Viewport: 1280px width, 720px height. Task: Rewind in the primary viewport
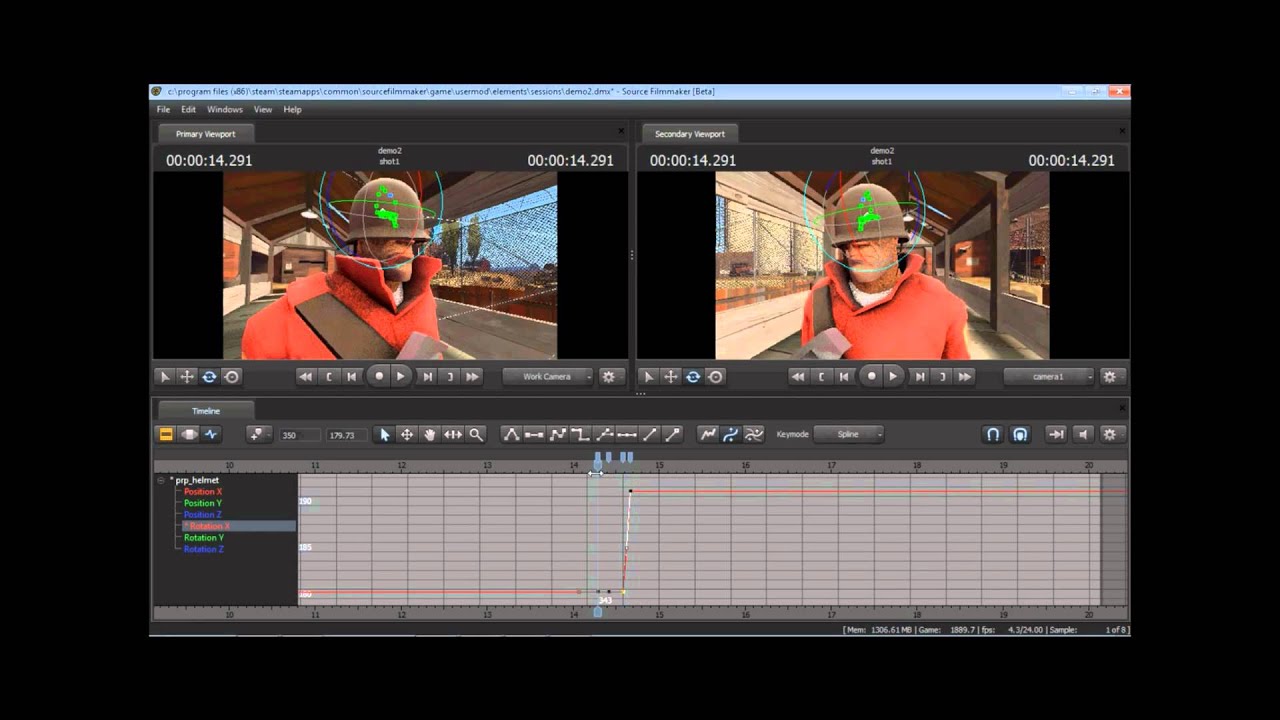[305, 377]
